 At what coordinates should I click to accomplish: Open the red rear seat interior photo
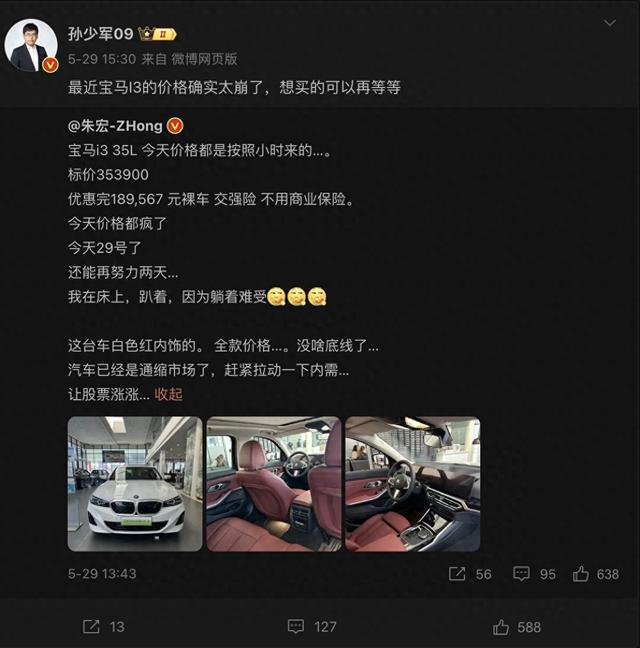274,484
